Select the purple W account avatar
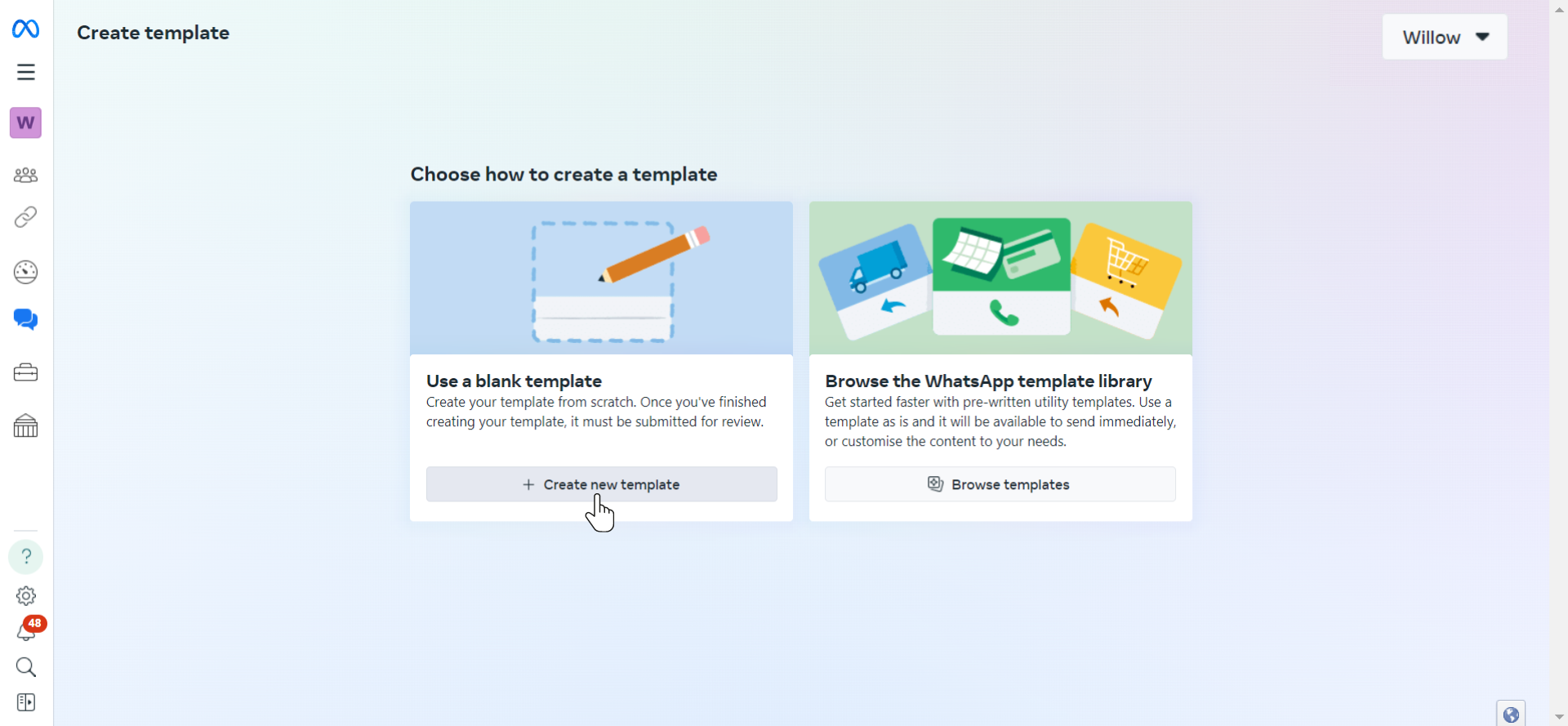The image size is (1568, 726). 26,122
